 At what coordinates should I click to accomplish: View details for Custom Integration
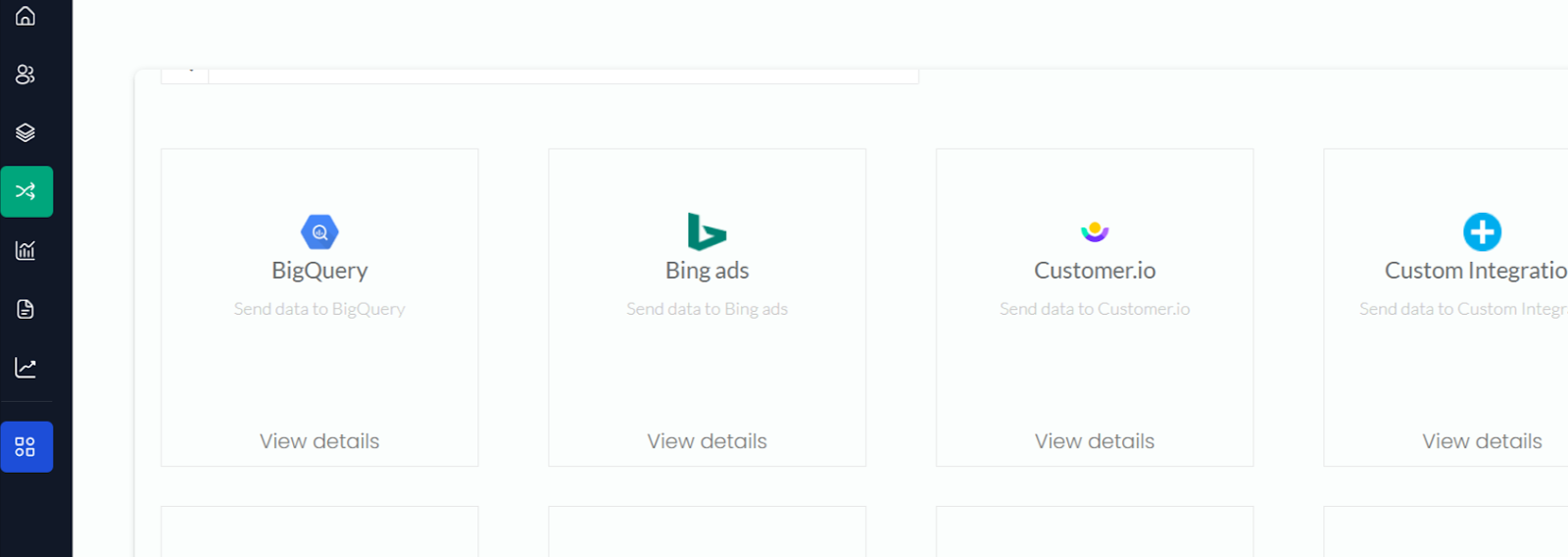pyautogui.click(x=1482, y=441)
